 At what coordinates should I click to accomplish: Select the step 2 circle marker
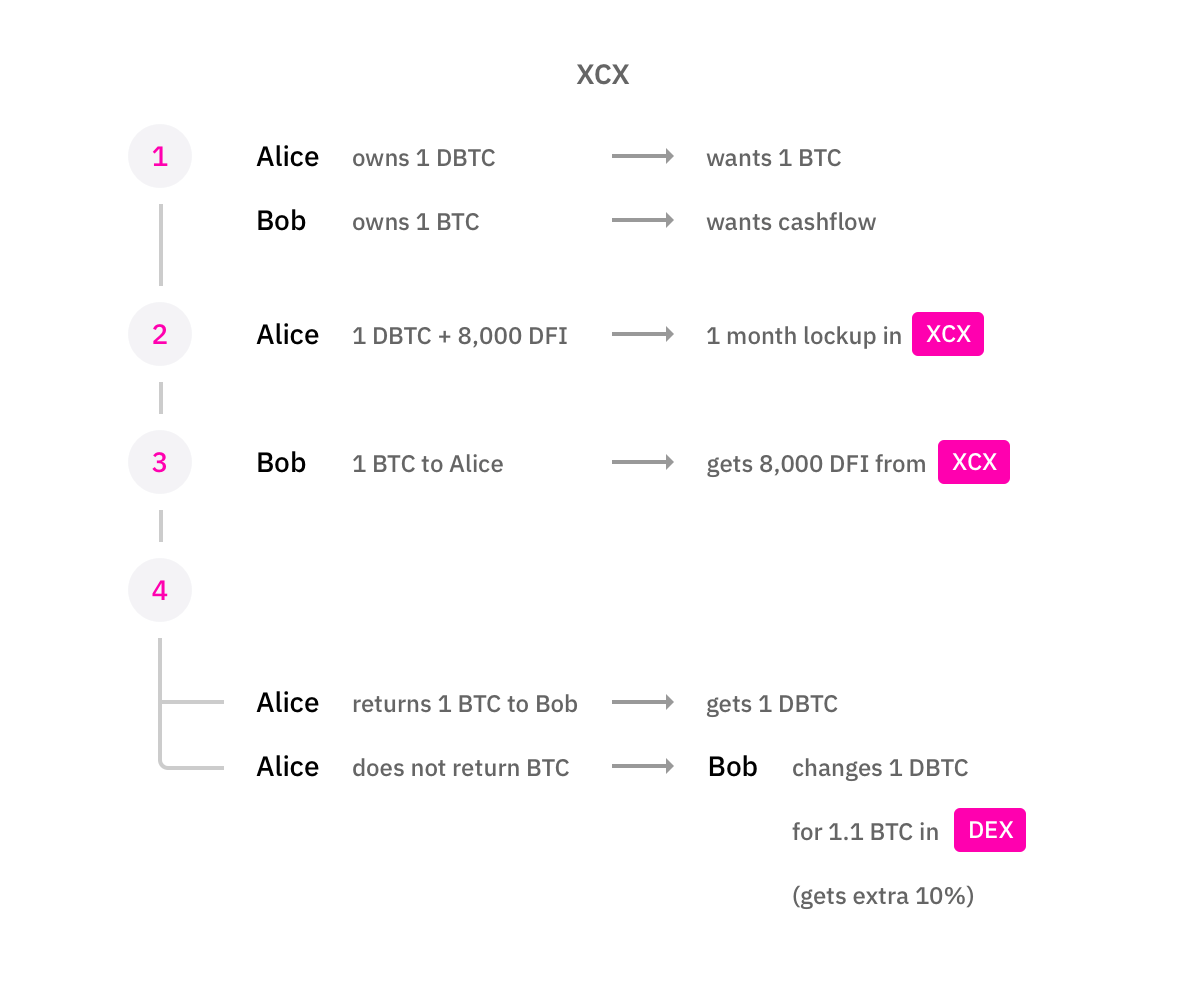coord(160,334)
